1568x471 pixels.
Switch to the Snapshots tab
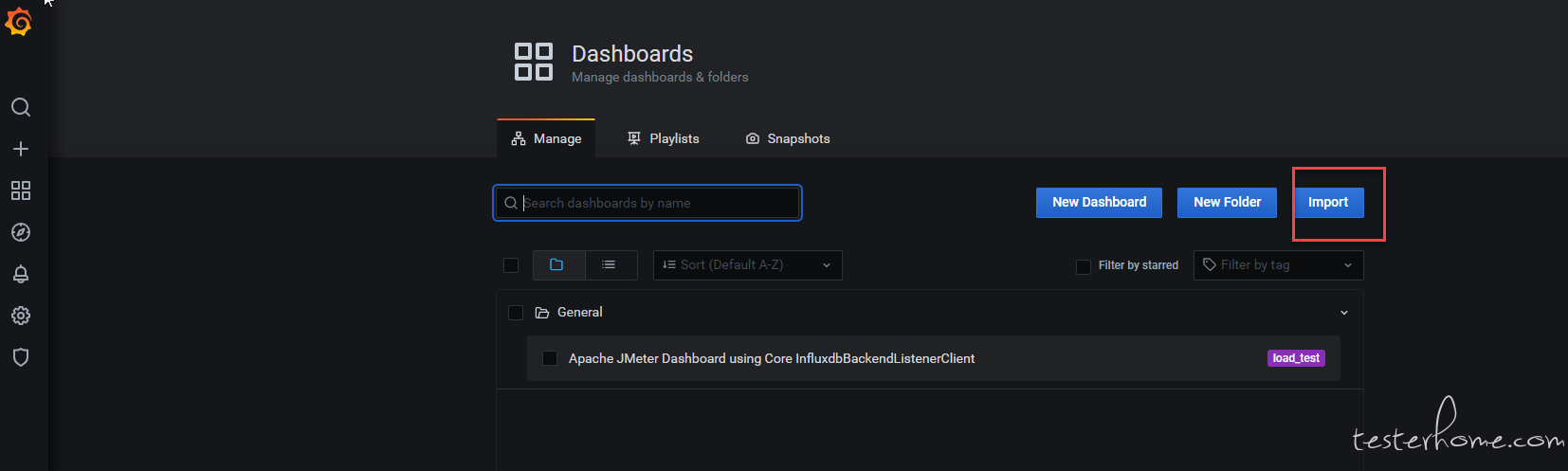coord(788,138)
